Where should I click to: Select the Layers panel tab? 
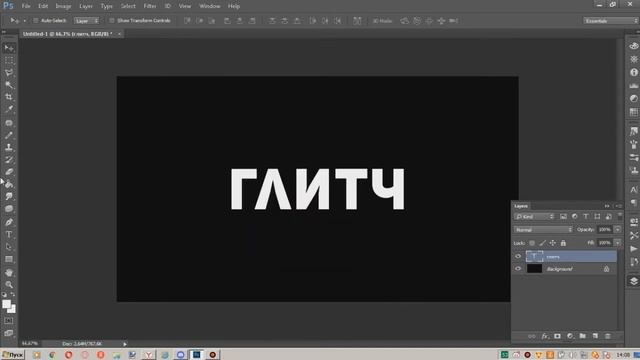click(x=521, y=206)
